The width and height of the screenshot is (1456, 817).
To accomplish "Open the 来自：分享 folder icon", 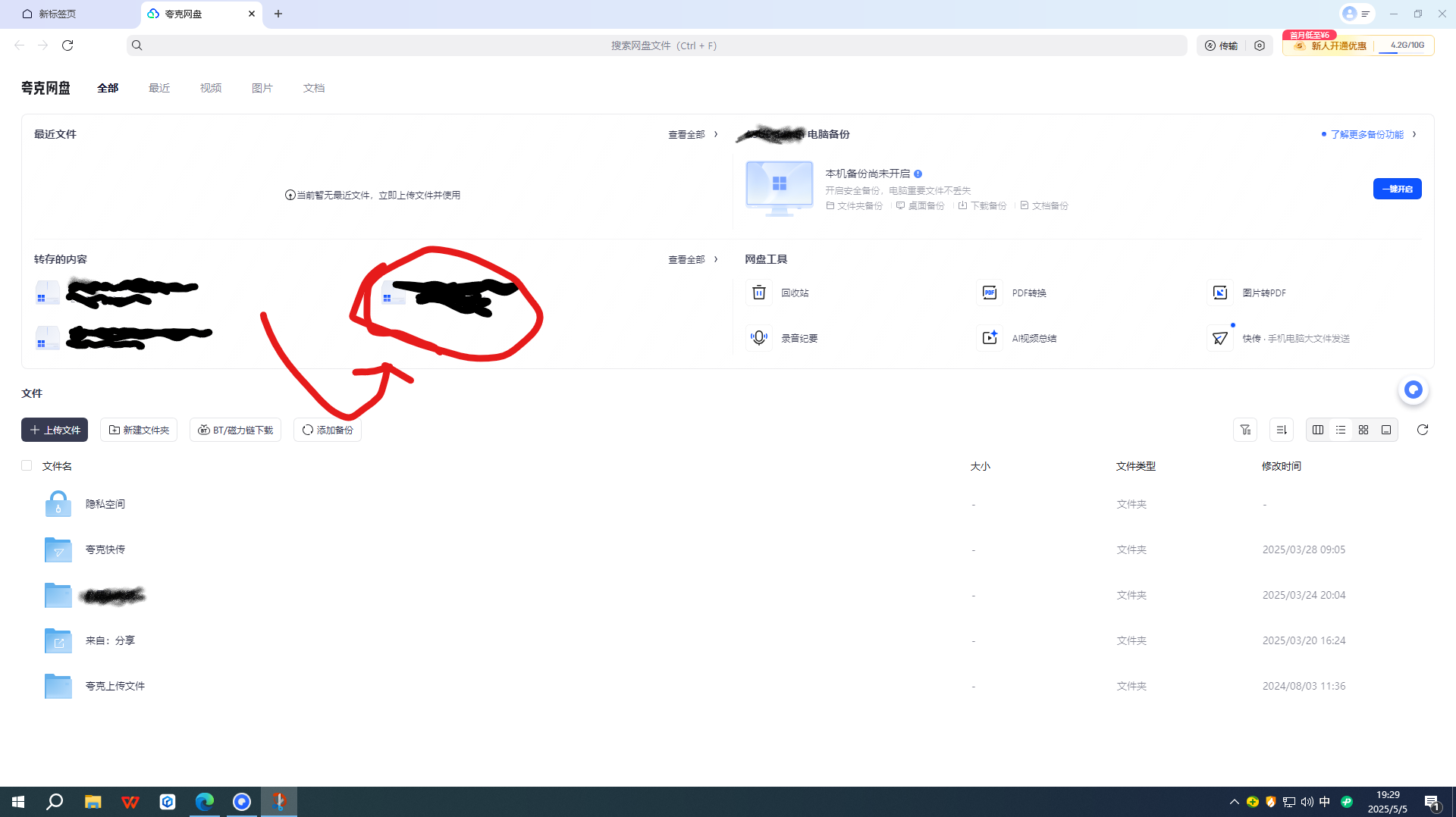I will pos(58,640).
